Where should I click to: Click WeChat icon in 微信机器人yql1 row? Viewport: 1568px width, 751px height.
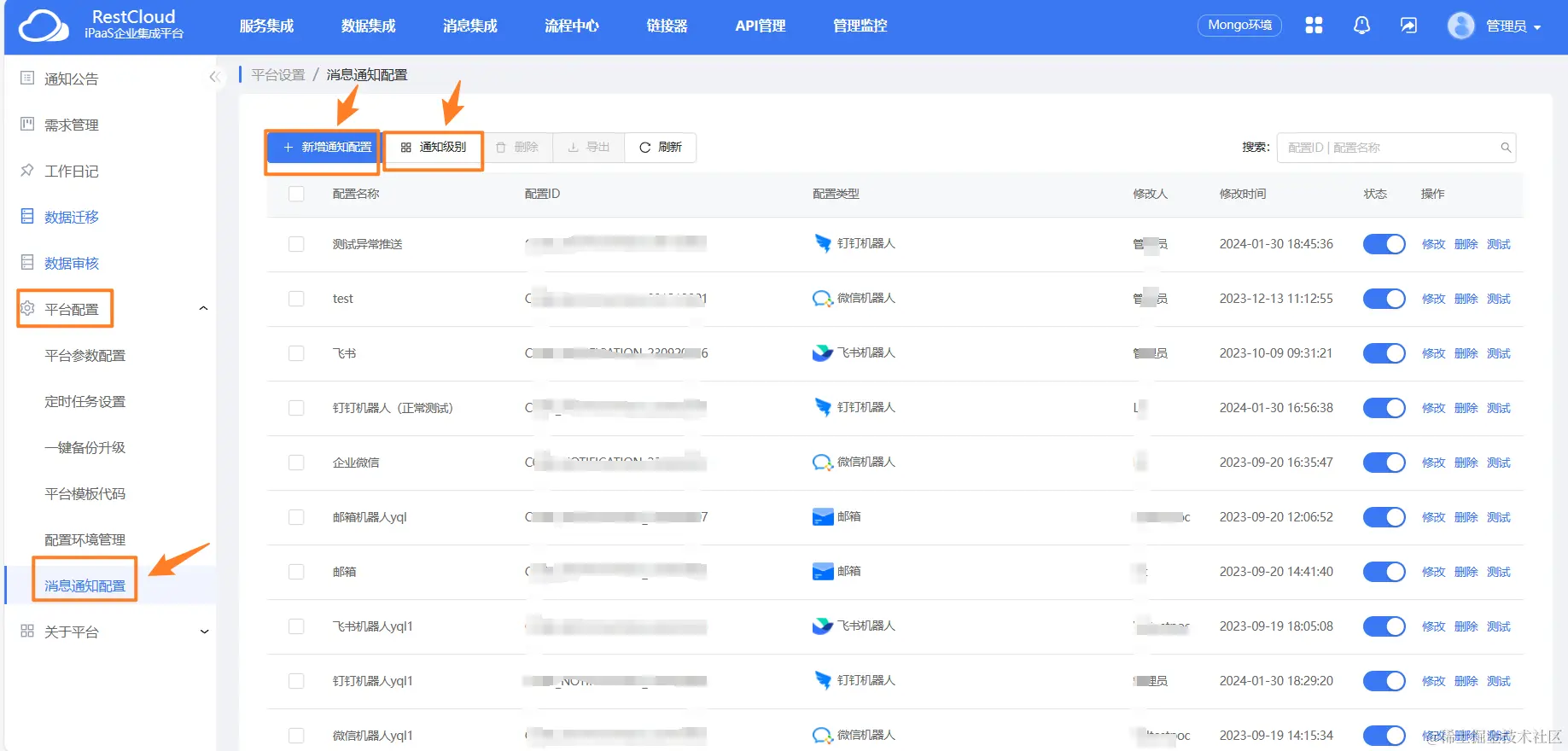point(823,736)
